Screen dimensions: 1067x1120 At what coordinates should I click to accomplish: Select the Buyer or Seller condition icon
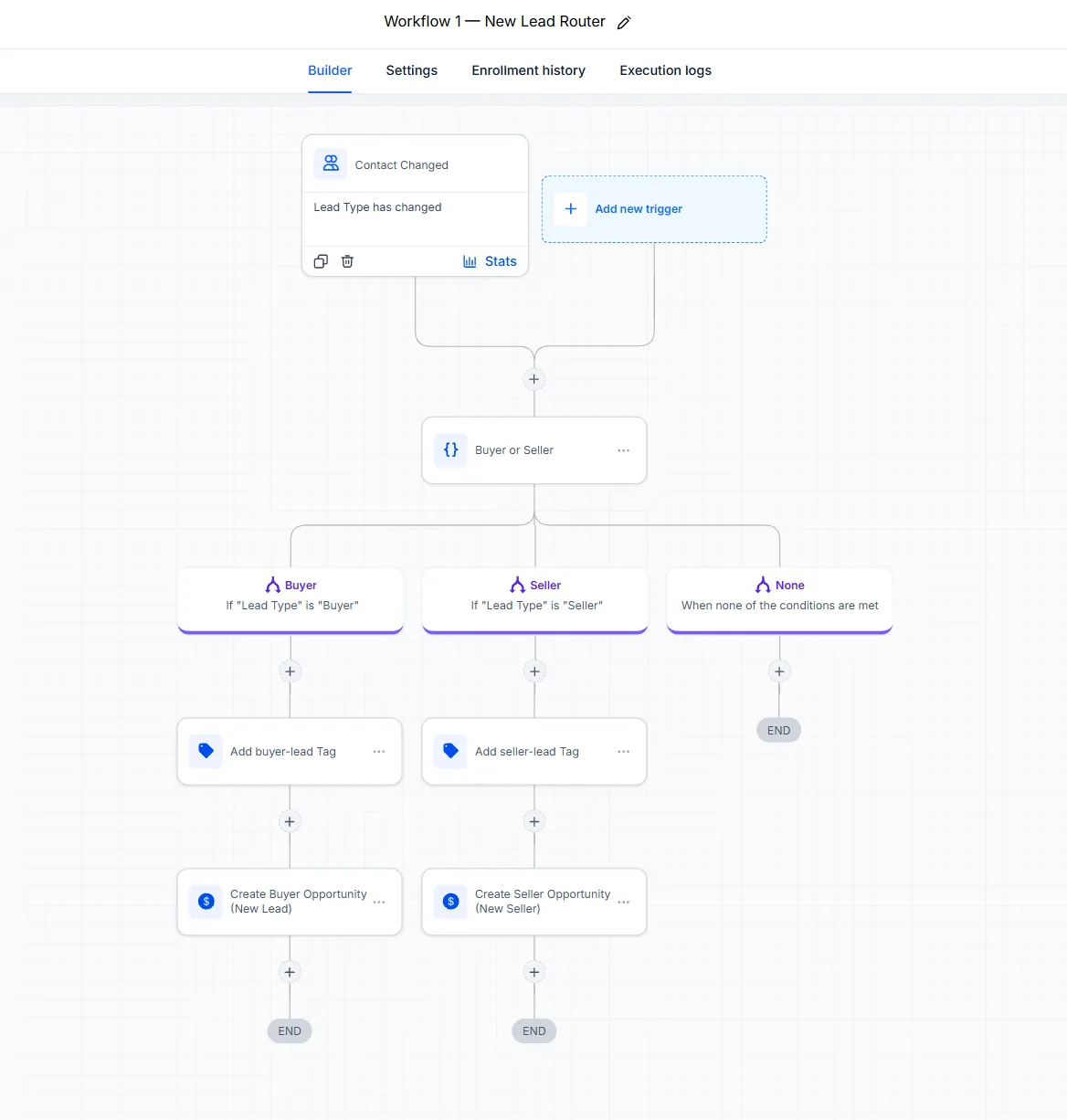pyautogui.click(x=451, y=450)
